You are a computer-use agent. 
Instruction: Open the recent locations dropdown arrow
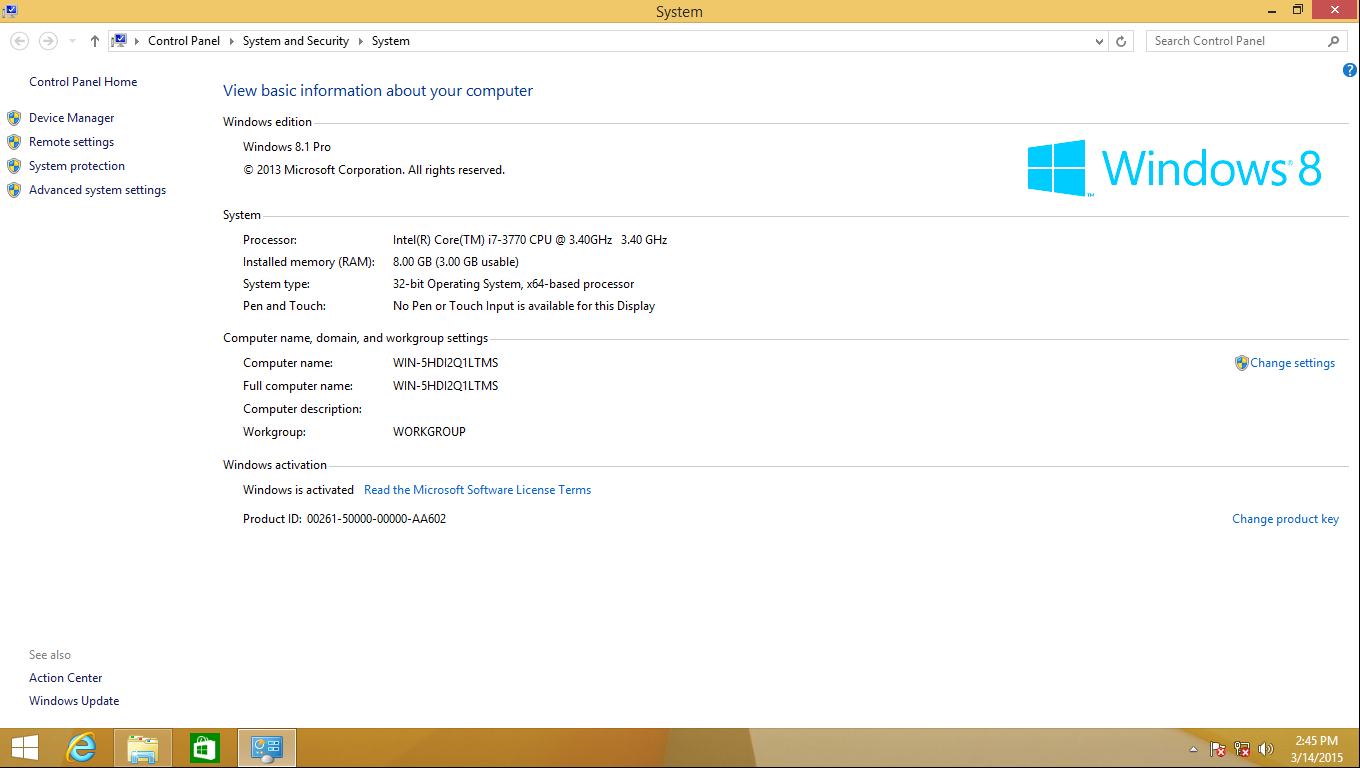(x=72, y=42)
